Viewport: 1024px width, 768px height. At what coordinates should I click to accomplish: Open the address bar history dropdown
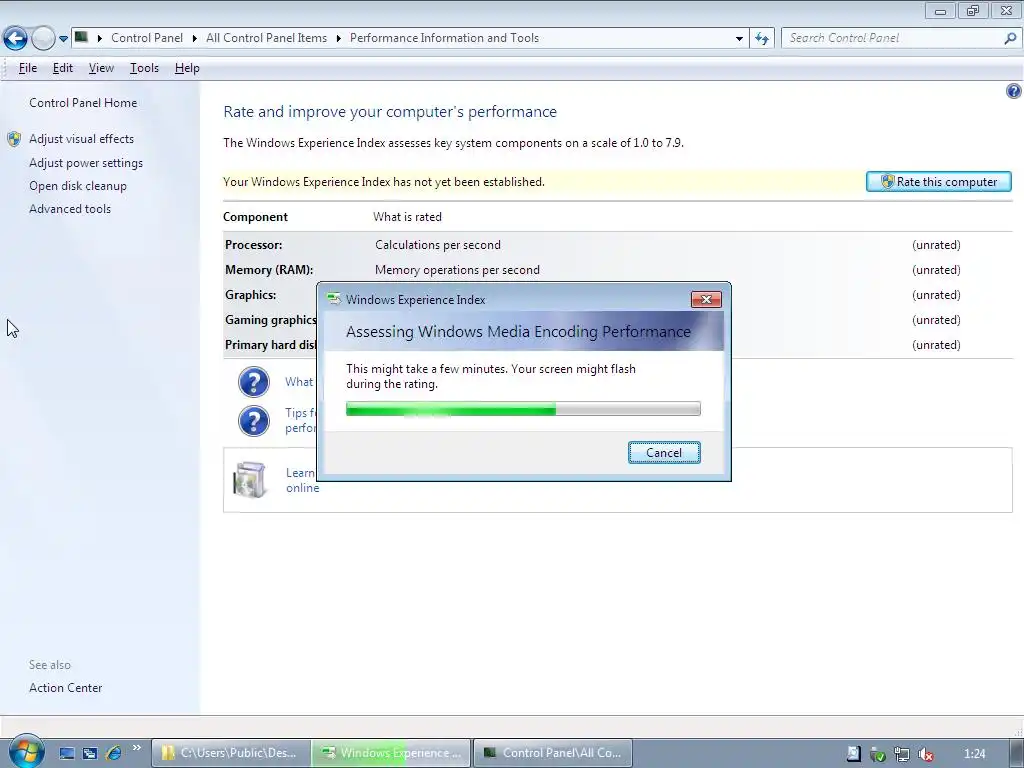(739, 39)
